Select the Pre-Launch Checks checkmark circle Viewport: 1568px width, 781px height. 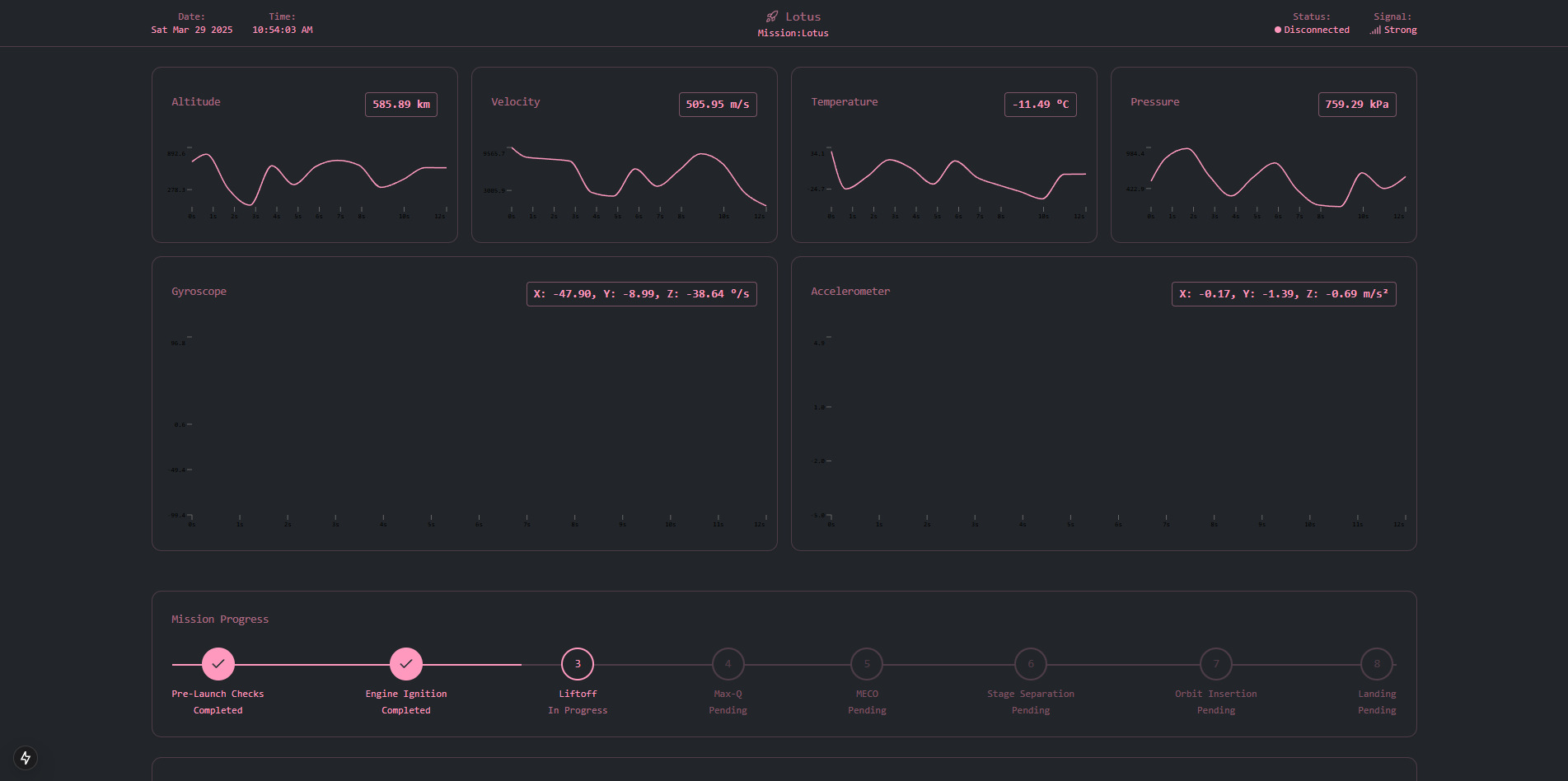218,664
